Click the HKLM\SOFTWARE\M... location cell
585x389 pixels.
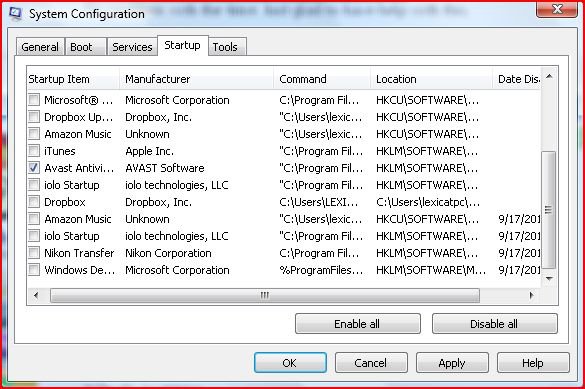click(x=431, y=270)
